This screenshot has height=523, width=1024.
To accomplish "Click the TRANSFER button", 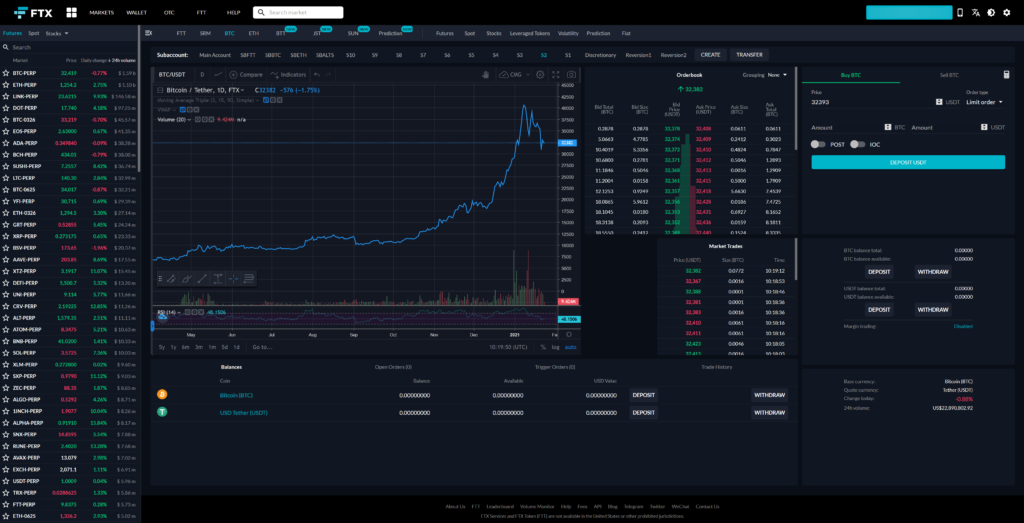I will 749,55.
